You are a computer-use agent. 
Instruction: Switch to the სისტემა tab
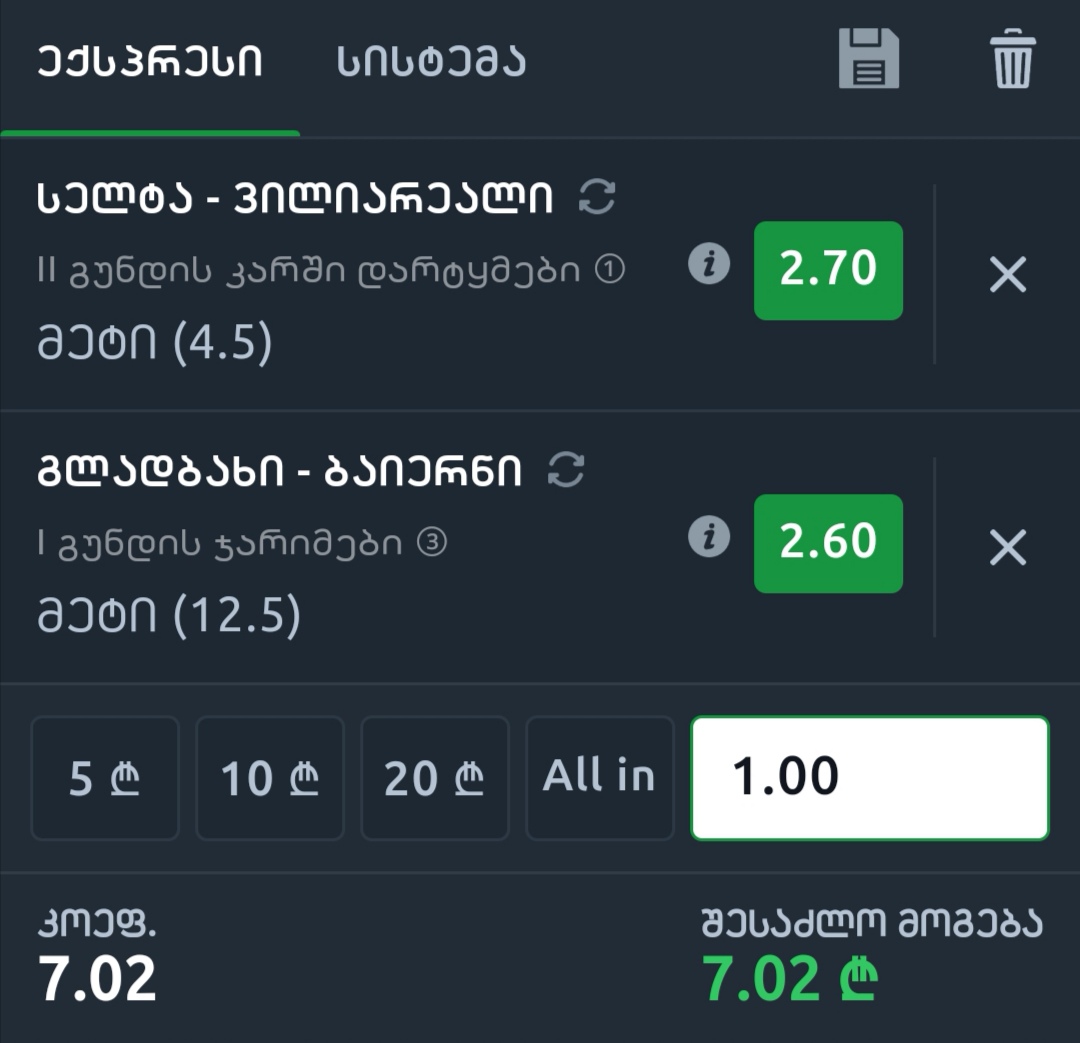pos(431,62)
